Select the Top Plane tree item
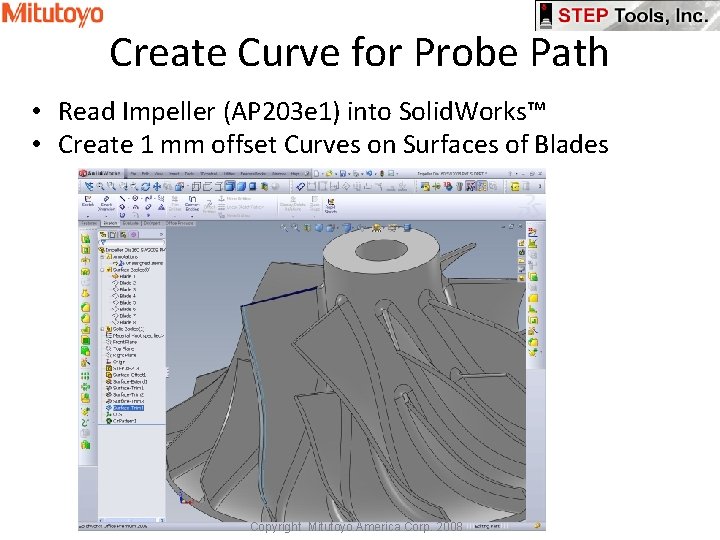Screen dimensions: 720x540 pyautogui.click(x=120, y=349)
